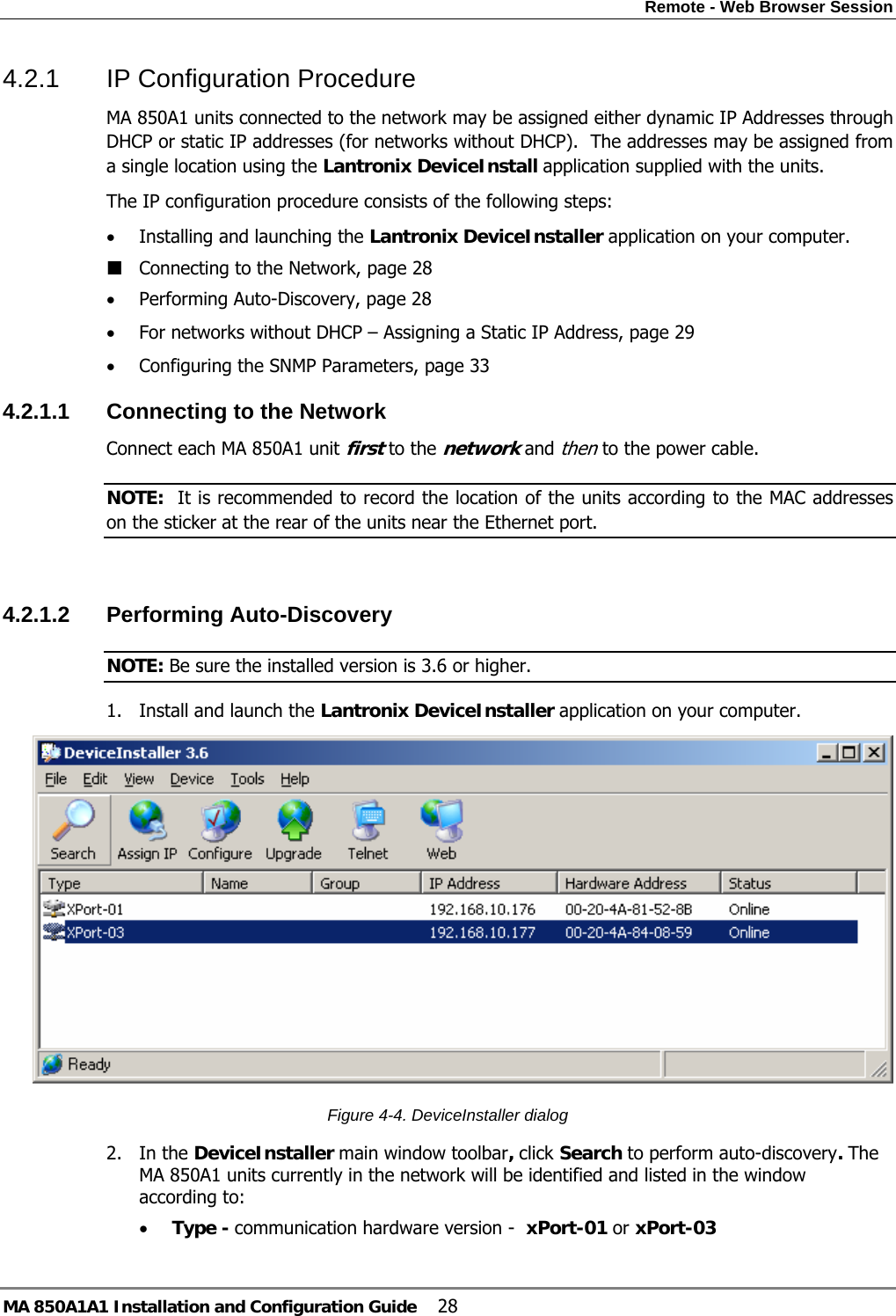Click "Configuring the SNMP Parameters, page 33"

(x=314, y=366)
